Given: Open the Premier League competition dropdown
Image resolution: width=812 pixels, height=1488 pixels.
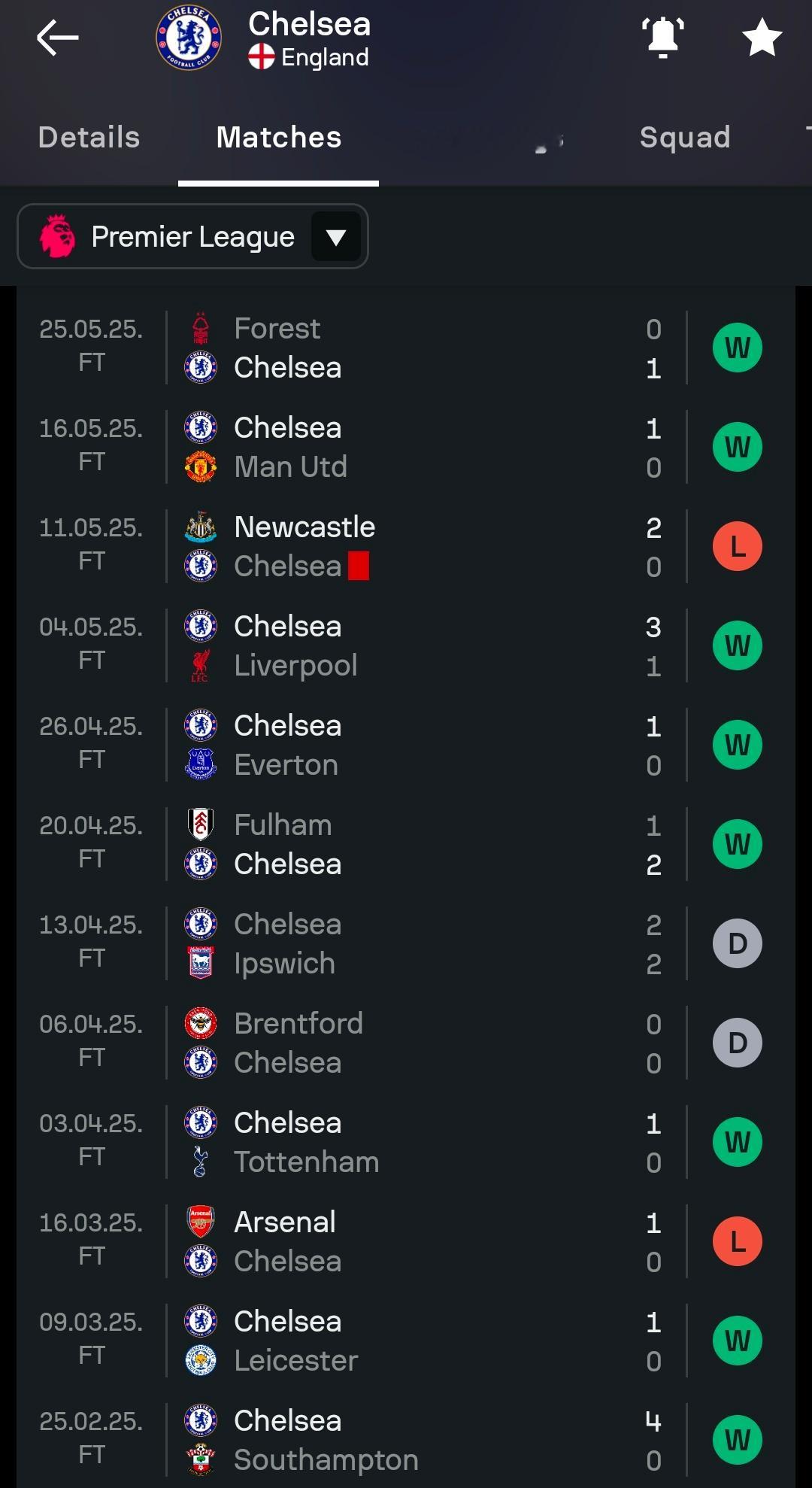Looking at the screenshot, I should click(192, 237).
